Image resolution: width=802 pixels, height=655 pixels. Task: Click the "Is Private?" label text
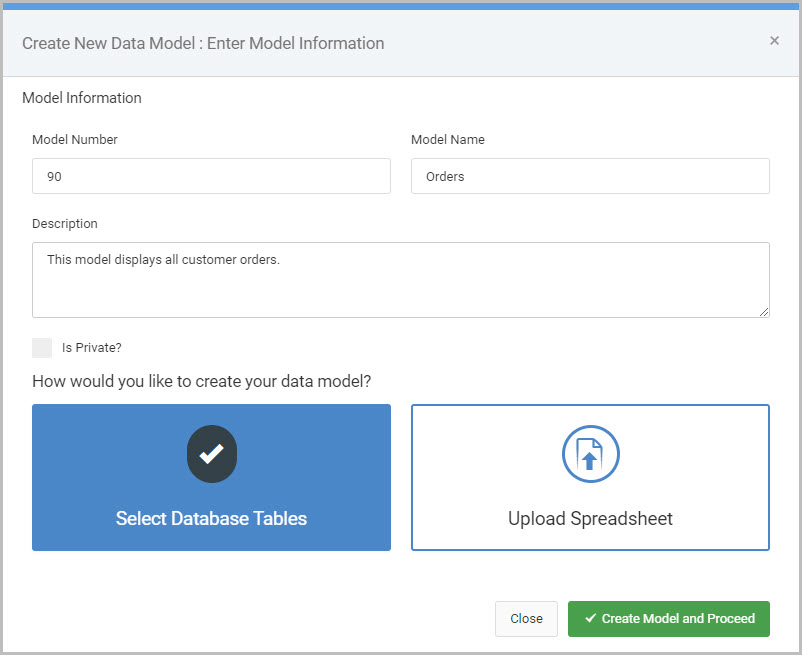pyautogui.click(x=92, y=348)
